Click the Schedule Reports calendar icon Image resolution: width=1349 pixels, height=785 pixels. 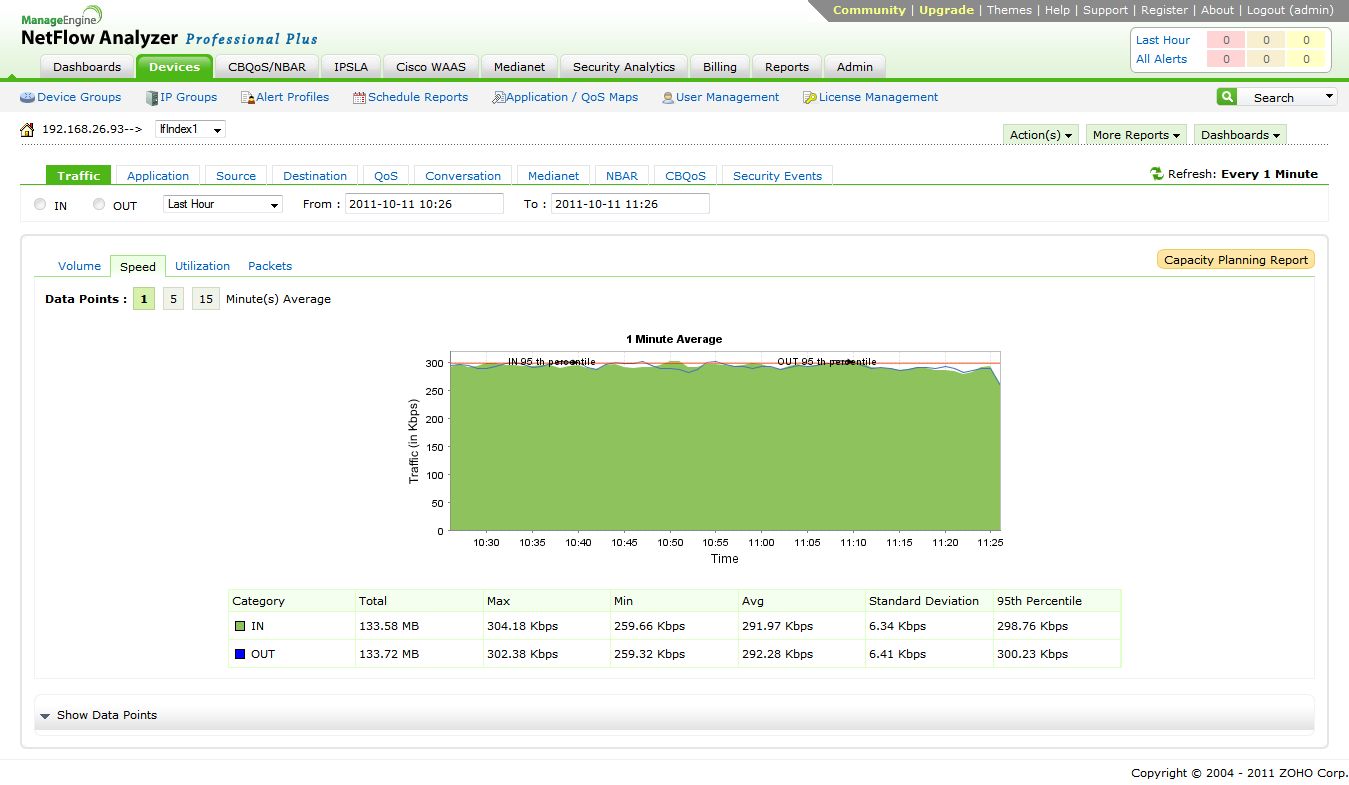click(360, 98)
